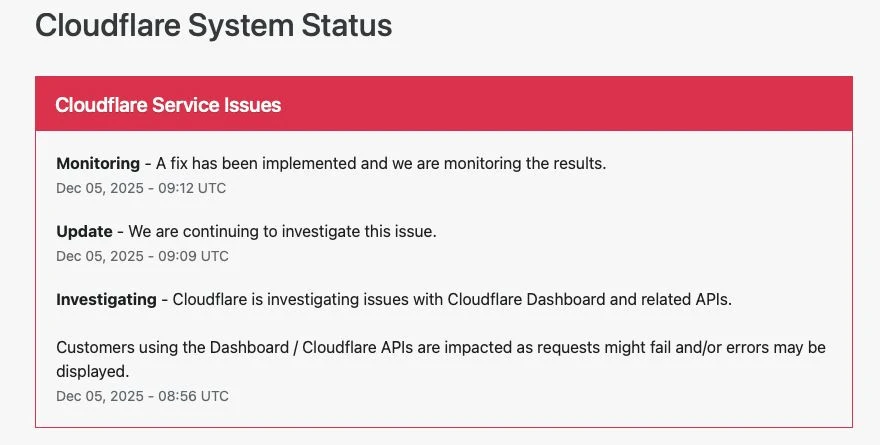Select the bold Investigating status label
Image resolution: width=880 pixels, height=445 pixels.
click(106, 299)
